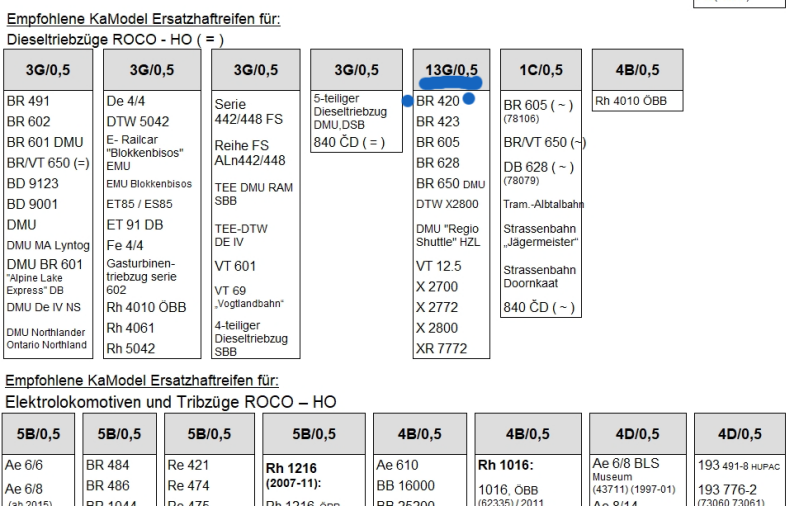
Task: Click BR 605 in the 13G/0,5 column
Action: [x=437, y=142]
